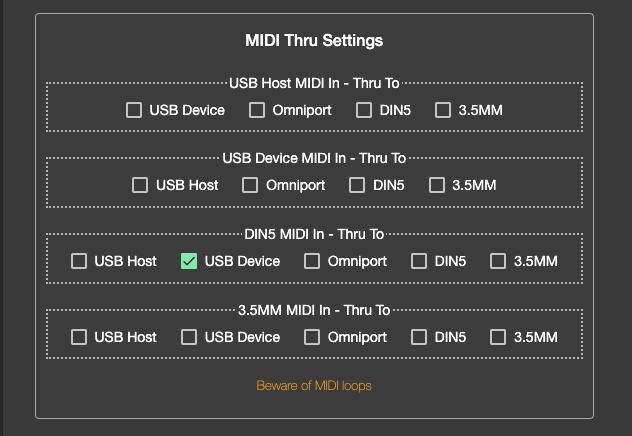632x436 pixels.
Task: Click the Beware of MIDI loops warning
Action: tap(314, 385)
